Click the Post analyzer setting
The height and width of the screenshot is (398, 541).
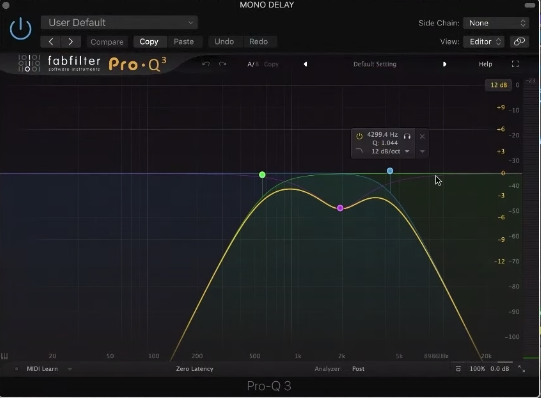coord(358,369)
